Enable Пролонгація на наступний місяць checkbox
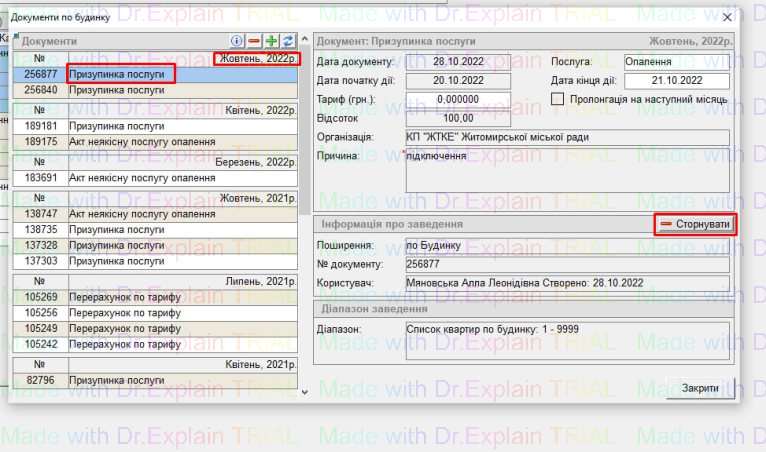 pos(558,99)
